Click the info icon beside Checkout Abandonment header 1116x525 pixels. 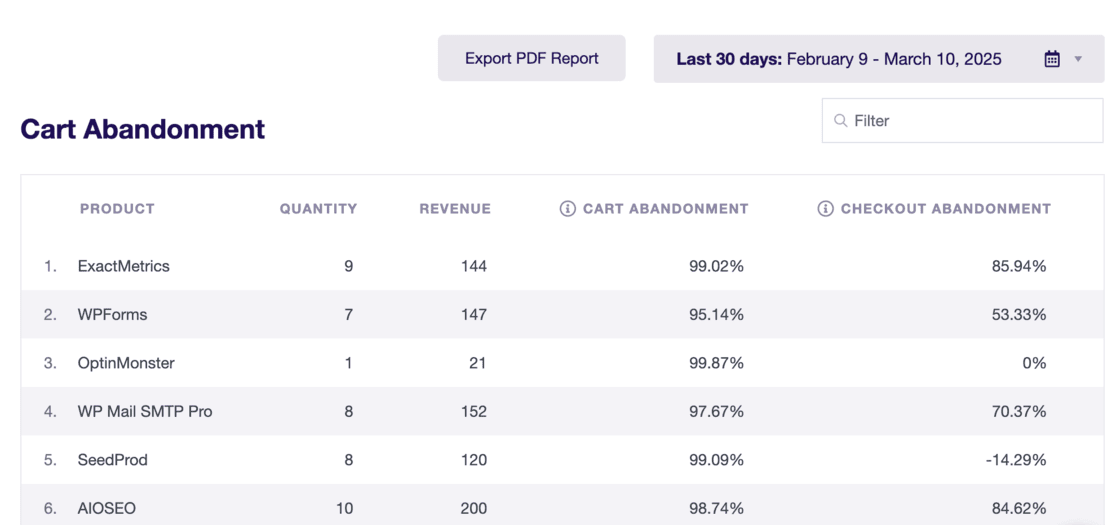click(x=825, y=208)
